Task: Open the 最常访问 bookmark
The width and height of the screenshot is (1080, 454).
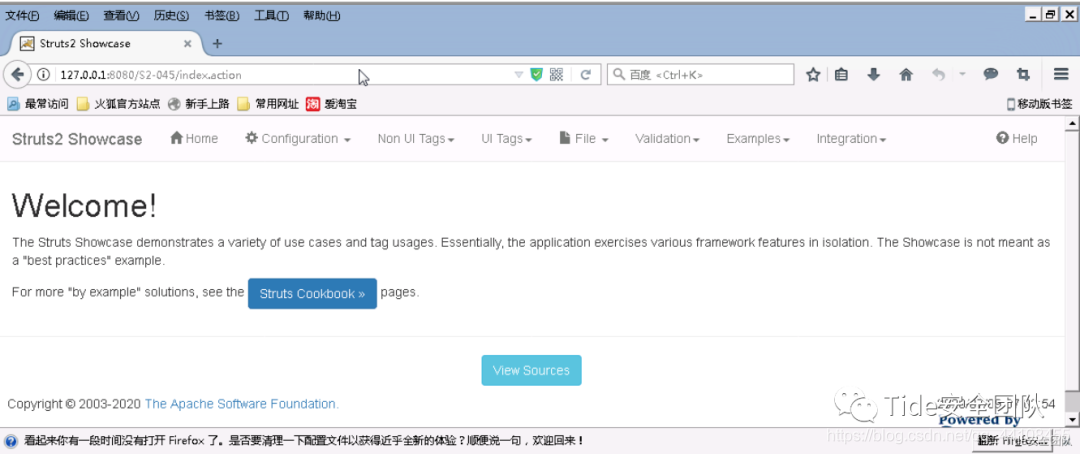Action: click(x=38, y=105)
